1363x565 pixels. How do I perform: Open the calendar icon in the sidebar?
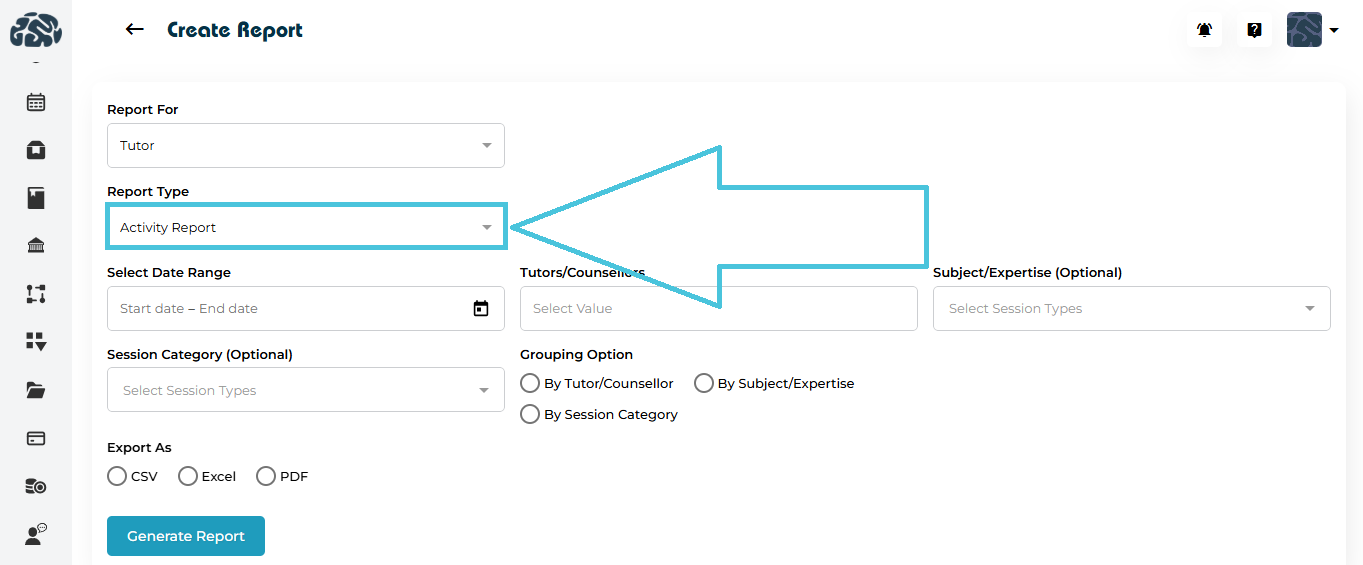pos(36,102)
